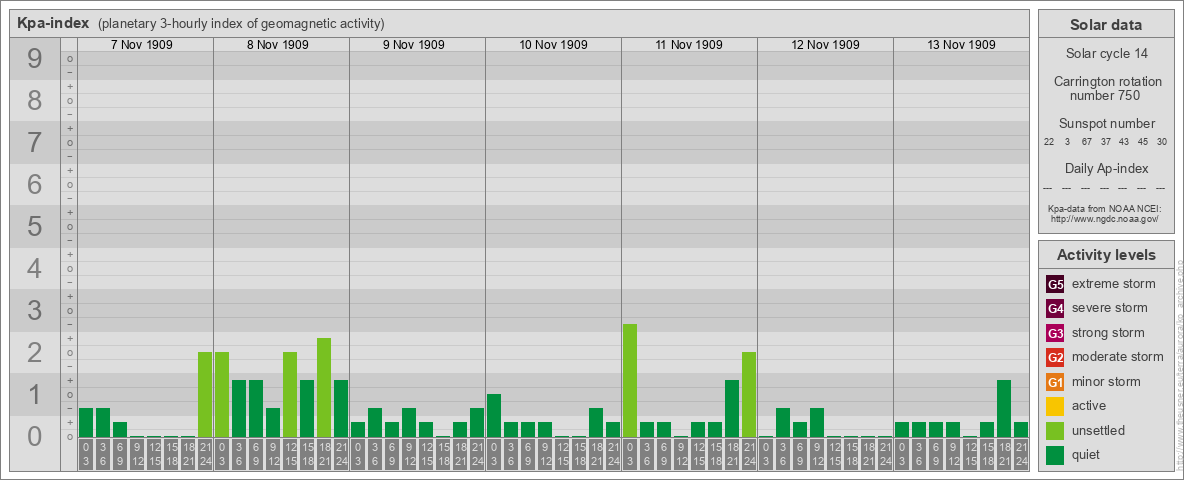Click the 0-3 bar on 10 Nov
Viewport: 1184px width, 480px height.
(494, 415)
